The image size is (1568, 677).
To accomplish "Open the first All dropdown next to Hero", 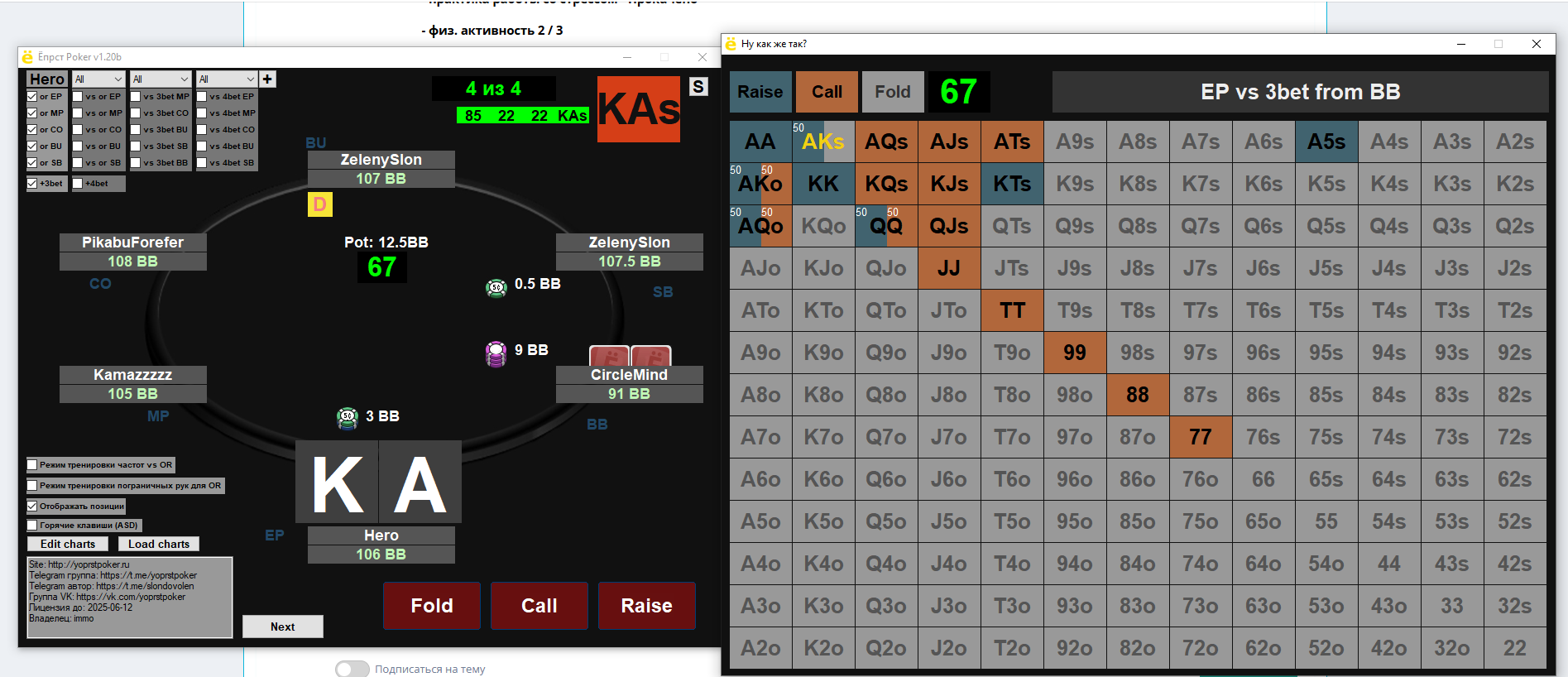I will [x=98, y=79].
